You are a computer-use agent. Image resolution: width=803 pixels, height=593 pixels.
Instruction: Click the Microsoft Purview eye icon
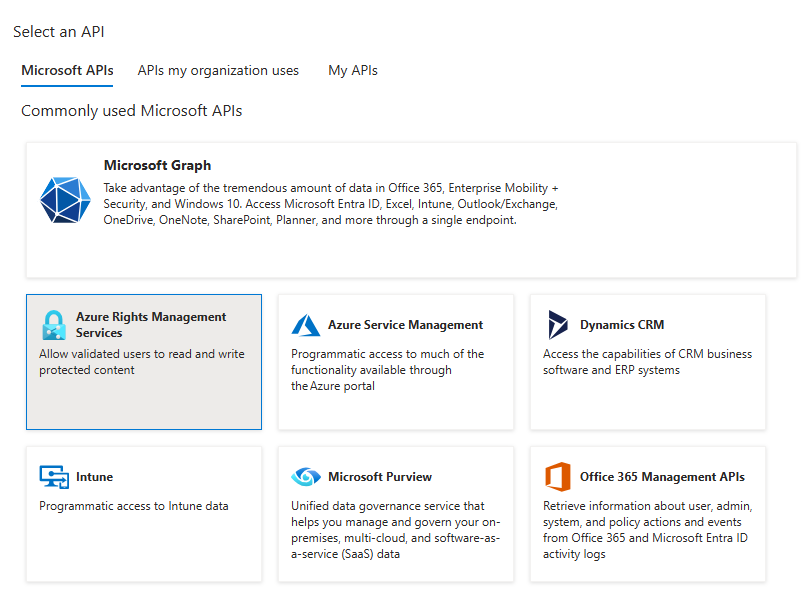(306, 477)
